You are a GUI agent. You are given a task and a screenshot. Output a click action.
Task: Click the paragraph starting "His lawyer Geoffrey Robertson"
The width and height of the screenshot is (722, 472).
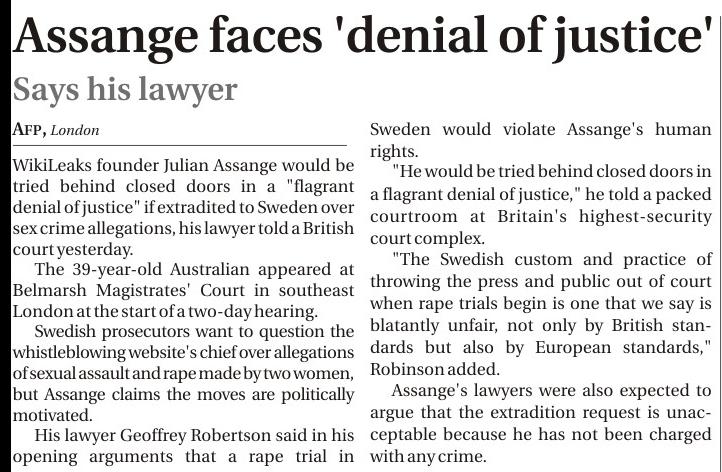[x=183, y=445]
